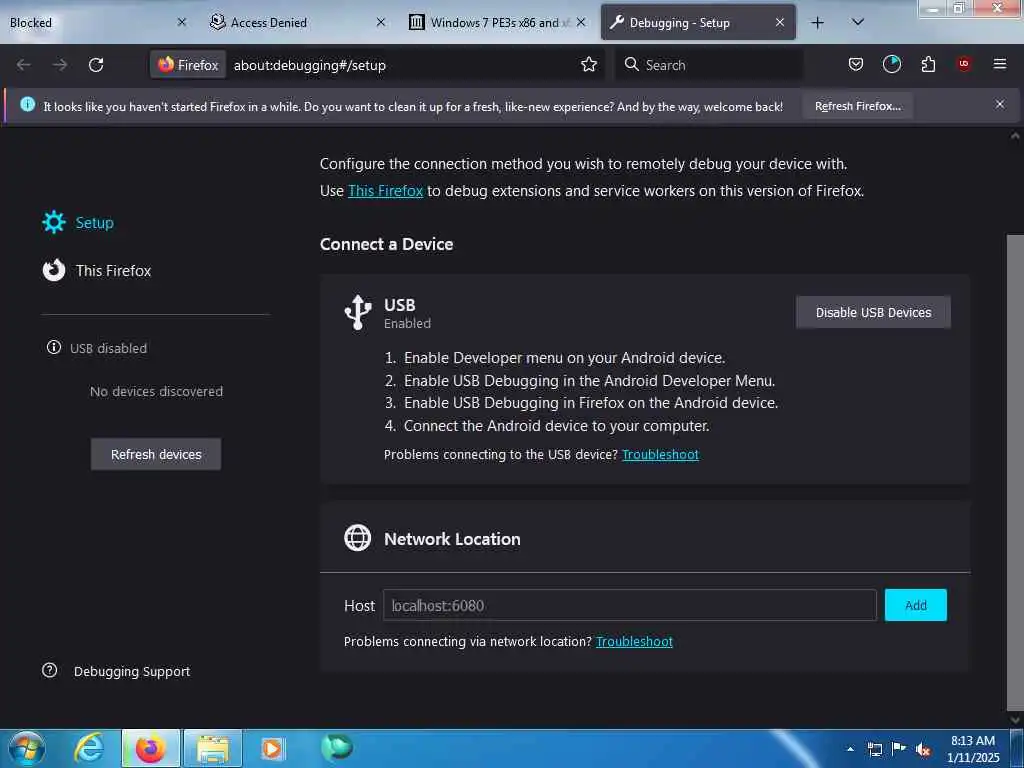Click the Network Location globe icon
Screen dimensions: 1024x768
tap(358, 538)
